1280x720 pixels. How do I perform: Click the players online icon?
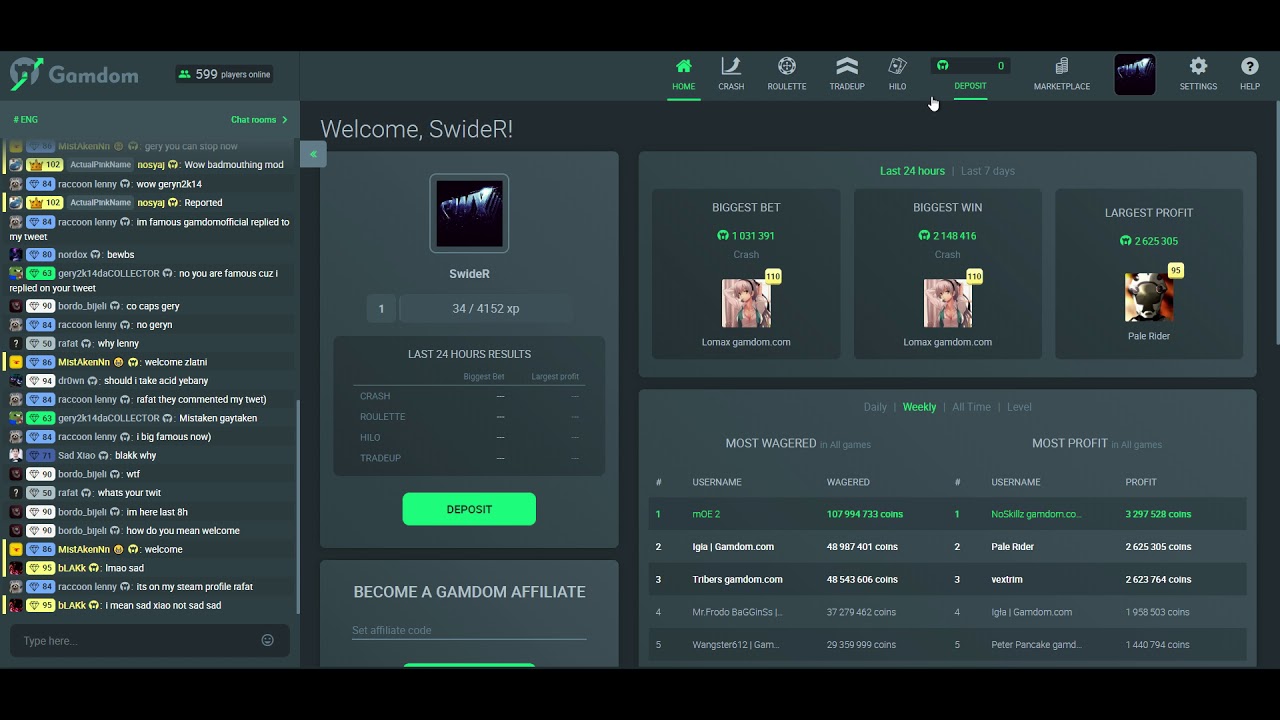pos(184,74)
